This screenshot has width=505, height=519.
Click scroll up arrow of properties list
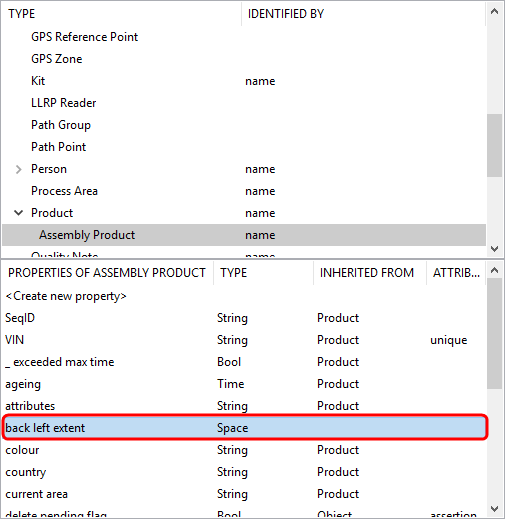[x=495, y=270]
